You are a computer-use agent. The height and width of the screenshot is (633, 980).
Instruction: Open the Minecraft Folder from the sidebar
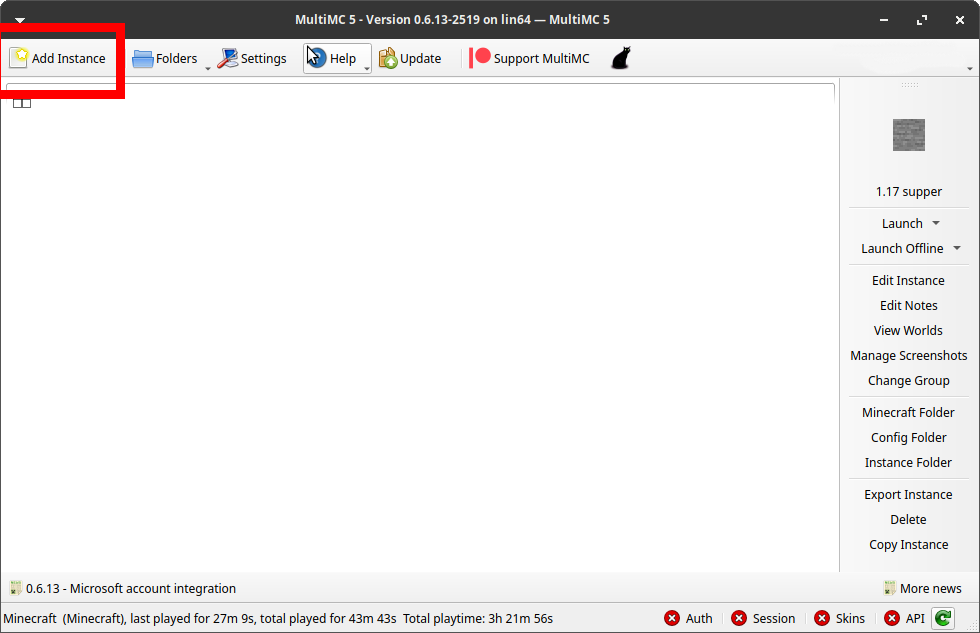click(x=908, y=412)
